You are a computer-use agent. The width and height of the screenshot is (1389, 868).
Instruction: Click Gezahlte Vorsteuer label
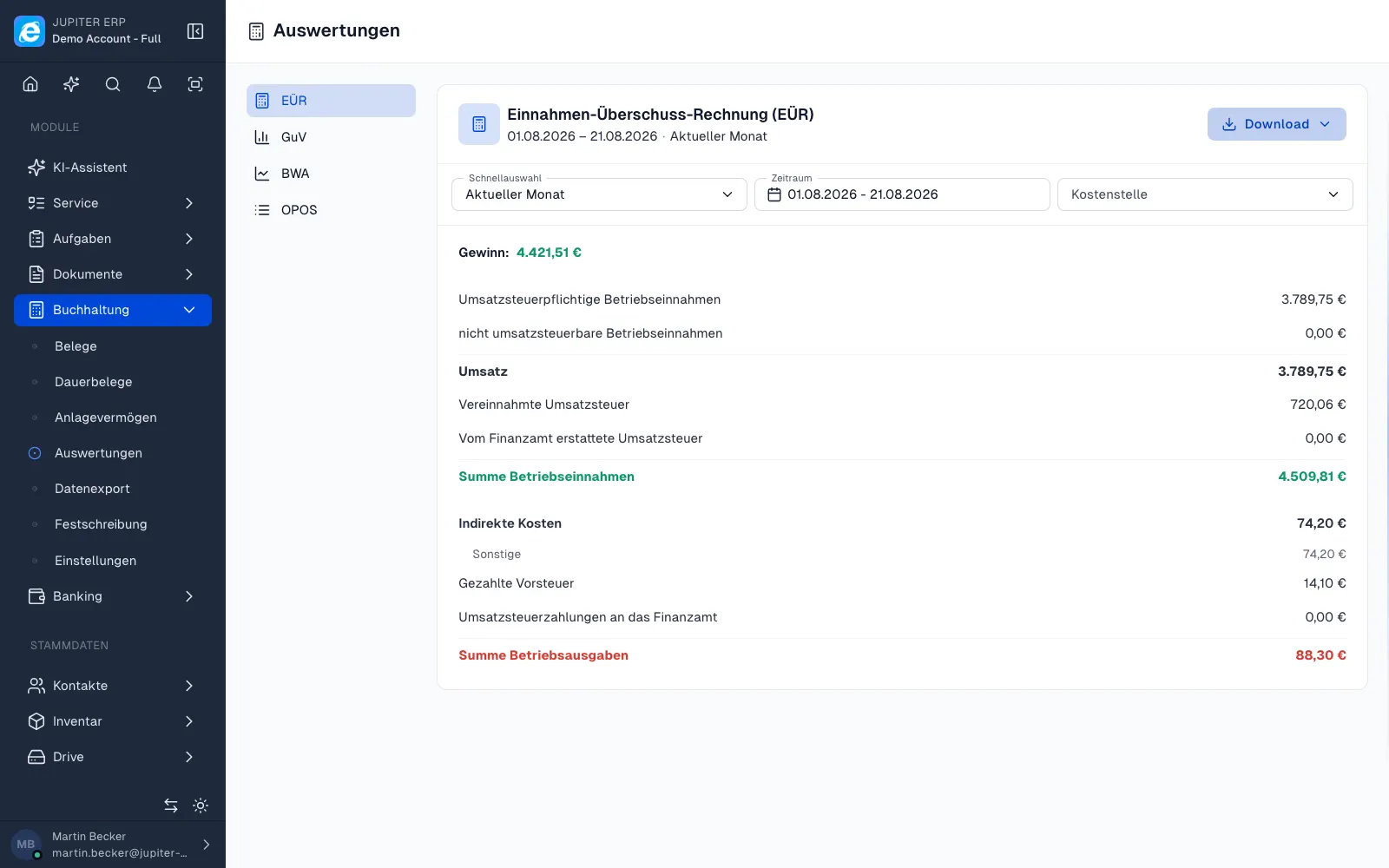pyautogui.click(x=516, y=583)
